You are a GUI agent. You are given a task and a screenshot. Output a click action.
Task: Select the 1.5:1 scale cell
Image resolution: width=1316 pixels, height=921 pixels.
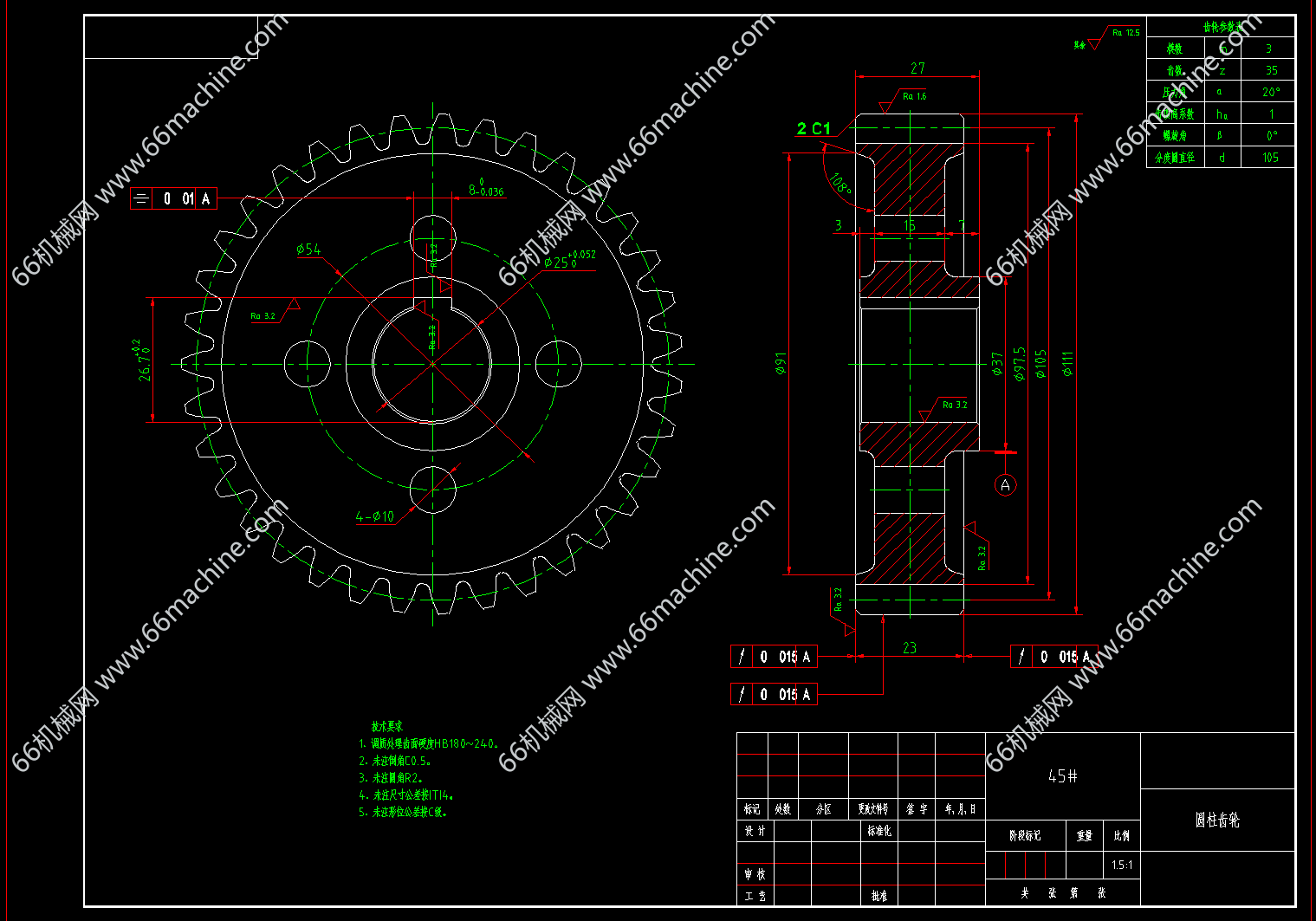(1122, 865)
